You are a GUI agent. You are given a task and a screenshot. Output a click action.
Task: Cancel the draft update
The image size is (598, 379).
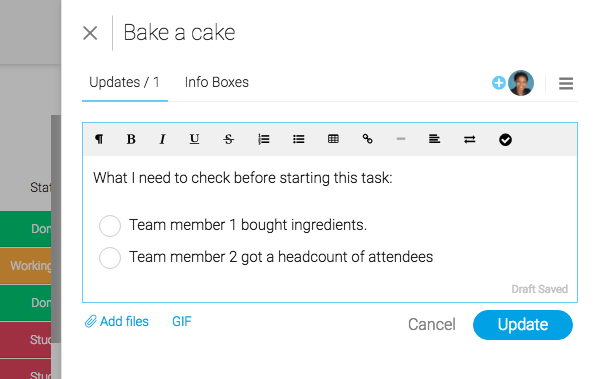point(432,325)
